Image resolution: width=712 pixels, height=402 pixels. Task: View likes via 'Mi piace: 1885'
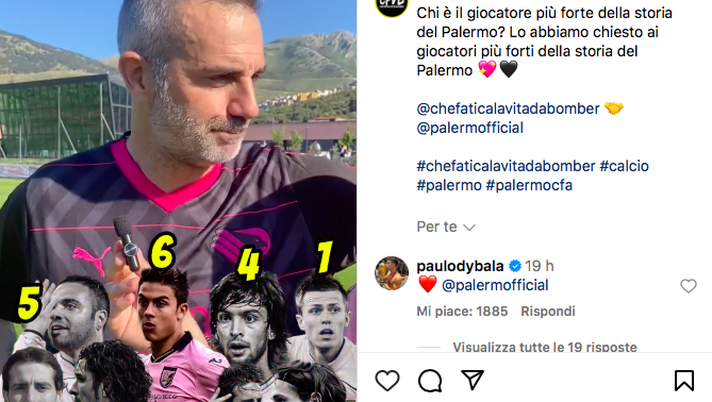pos(462,311)
